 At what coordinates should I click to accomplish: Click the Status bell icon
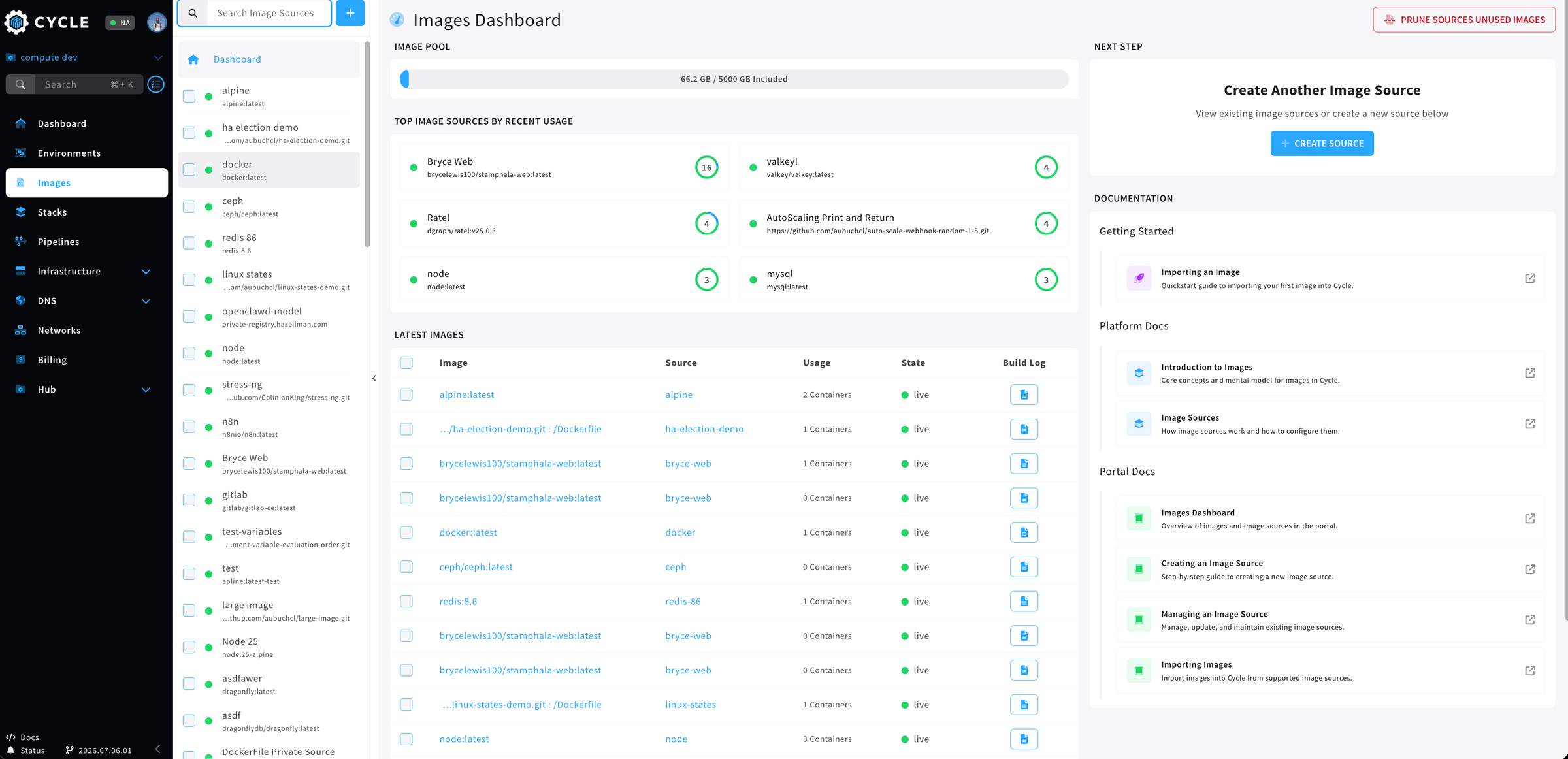[x=10, y=751]
